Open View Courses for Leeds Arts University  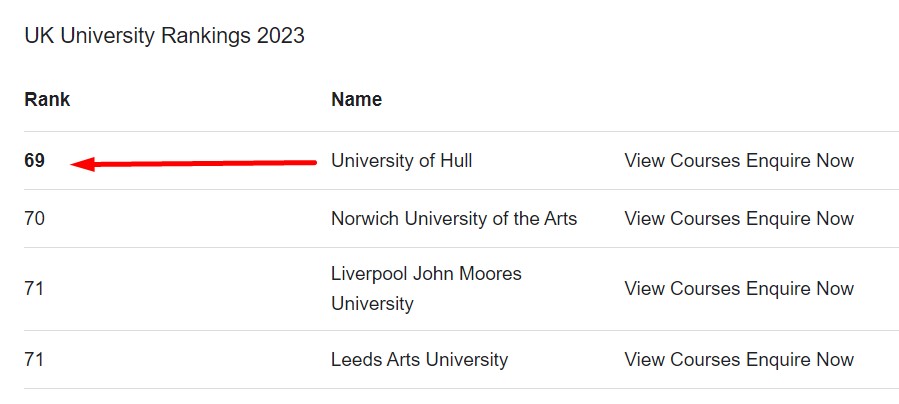(682, 359)
